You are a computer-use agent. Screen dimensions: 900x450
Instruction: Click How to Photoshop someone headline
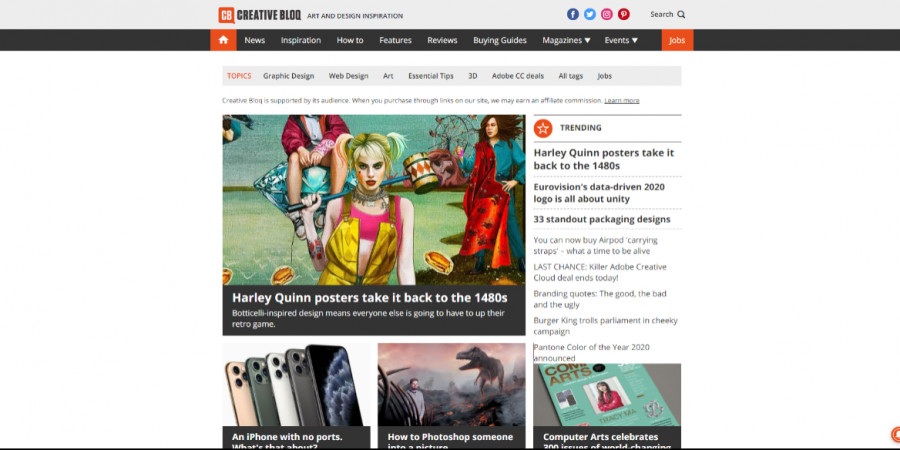tap(450, 442)
